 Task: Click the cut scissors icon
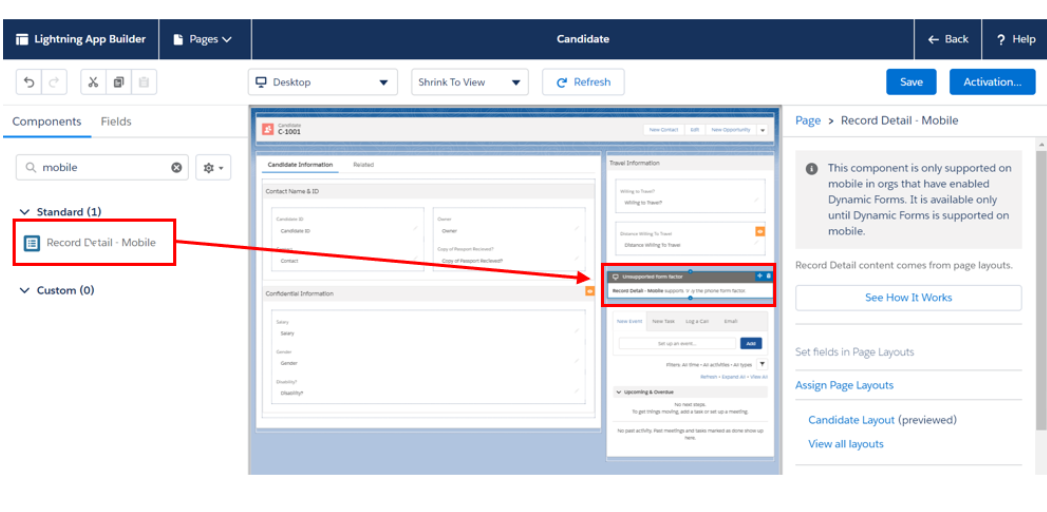pos(93,82)
